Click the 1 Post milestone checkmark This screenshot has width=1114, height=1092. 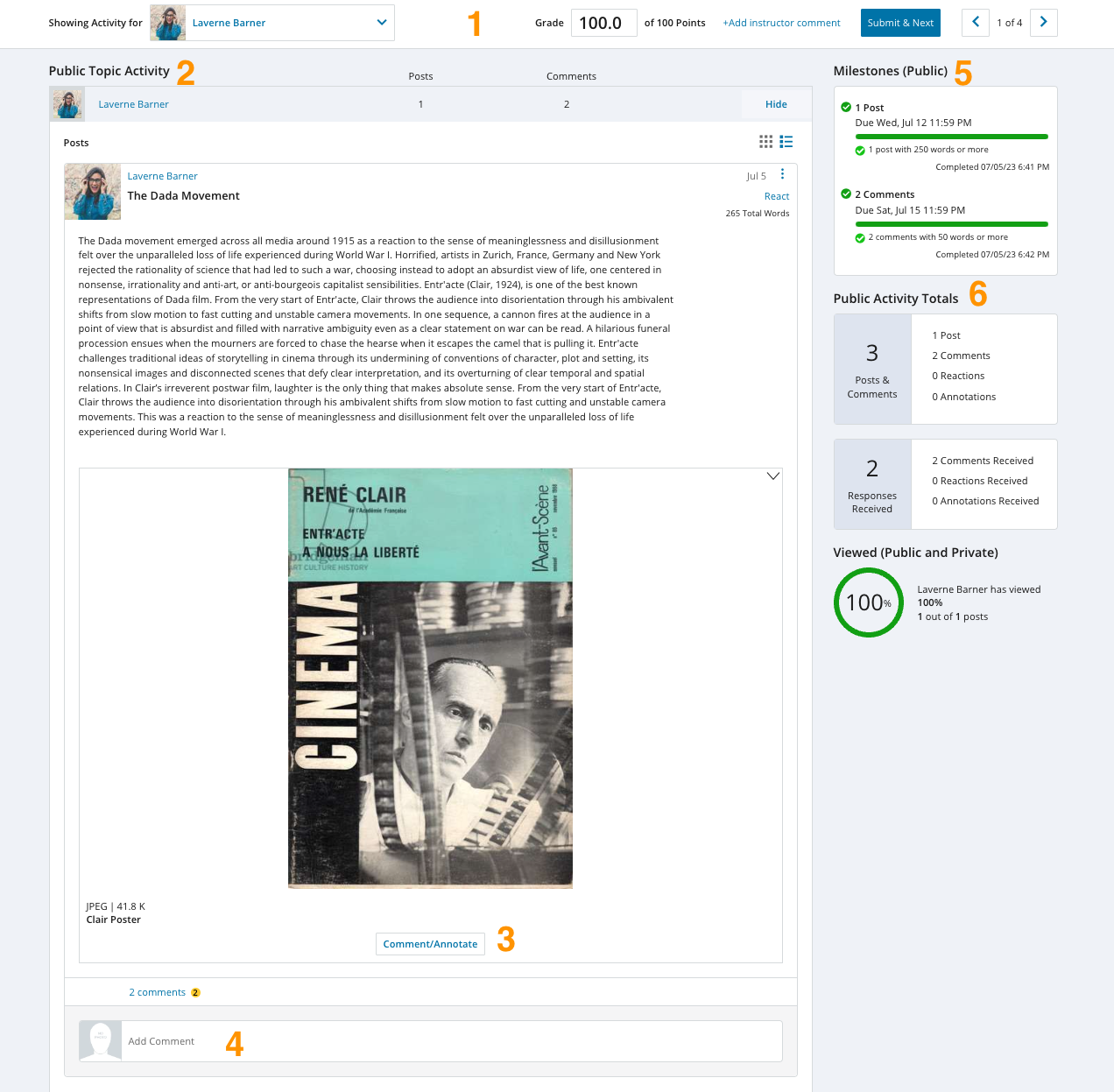pos(846,108)
